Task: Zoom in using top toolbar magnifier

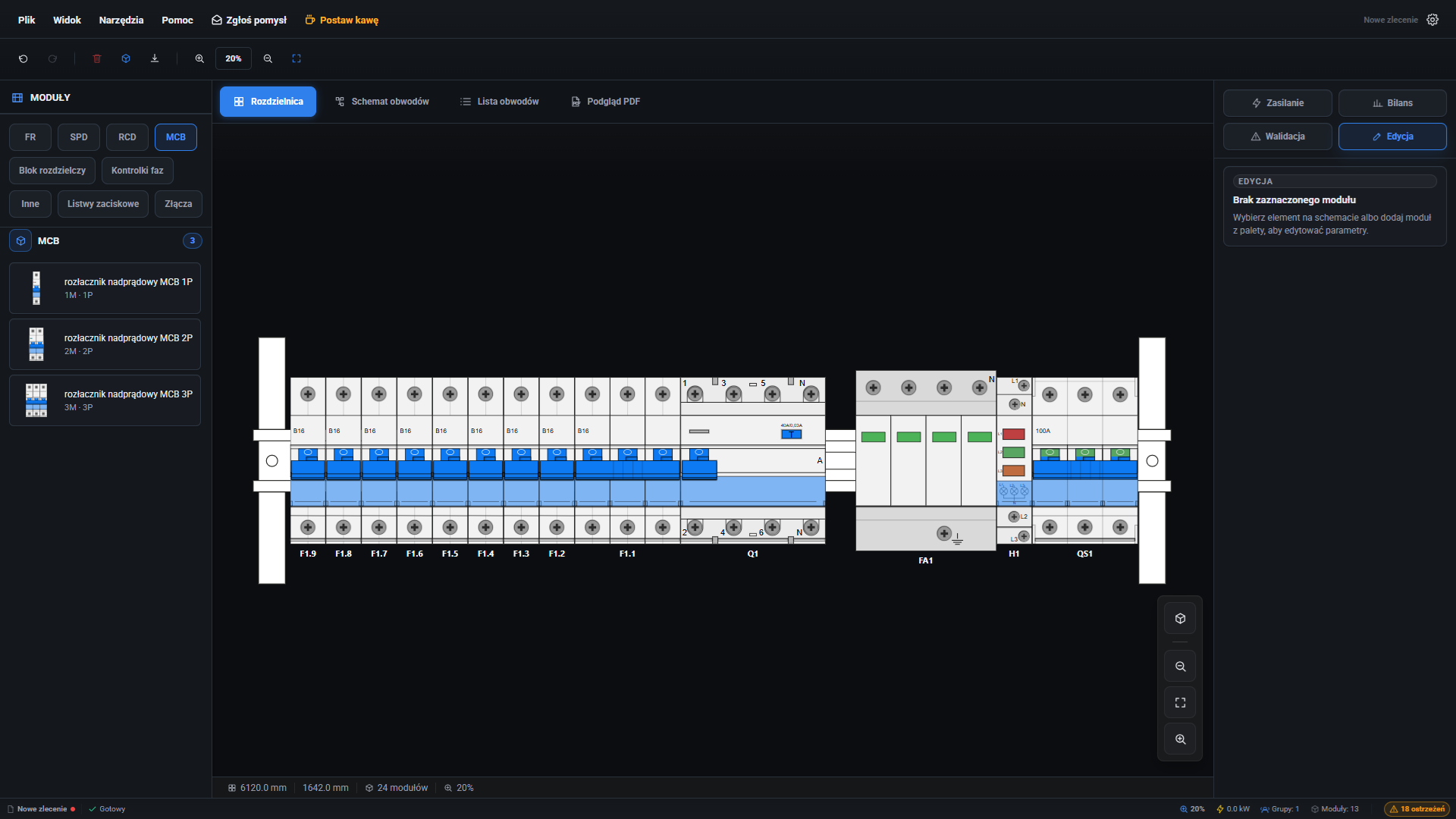Action: tap(199, 58)
